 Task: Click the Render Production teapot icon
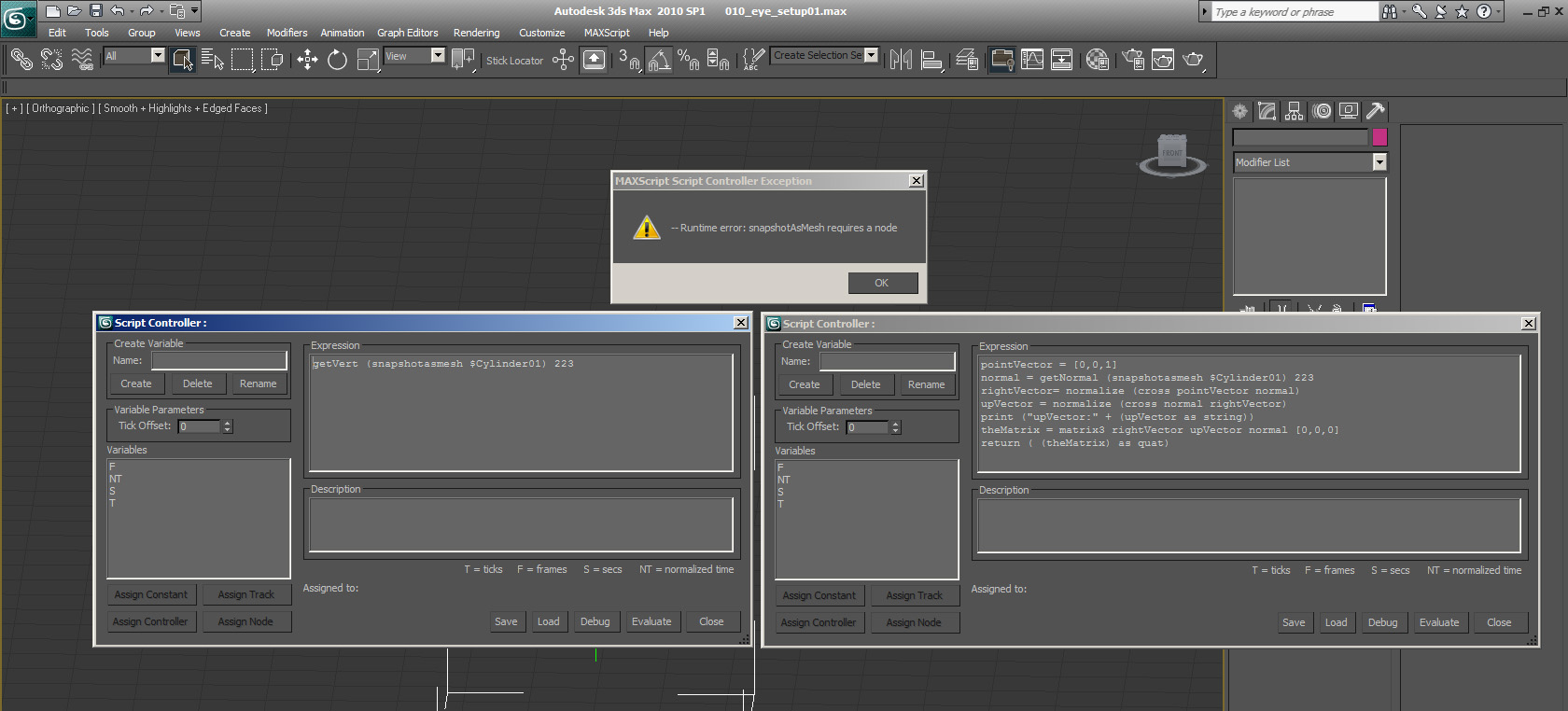tap(1193, 60)
